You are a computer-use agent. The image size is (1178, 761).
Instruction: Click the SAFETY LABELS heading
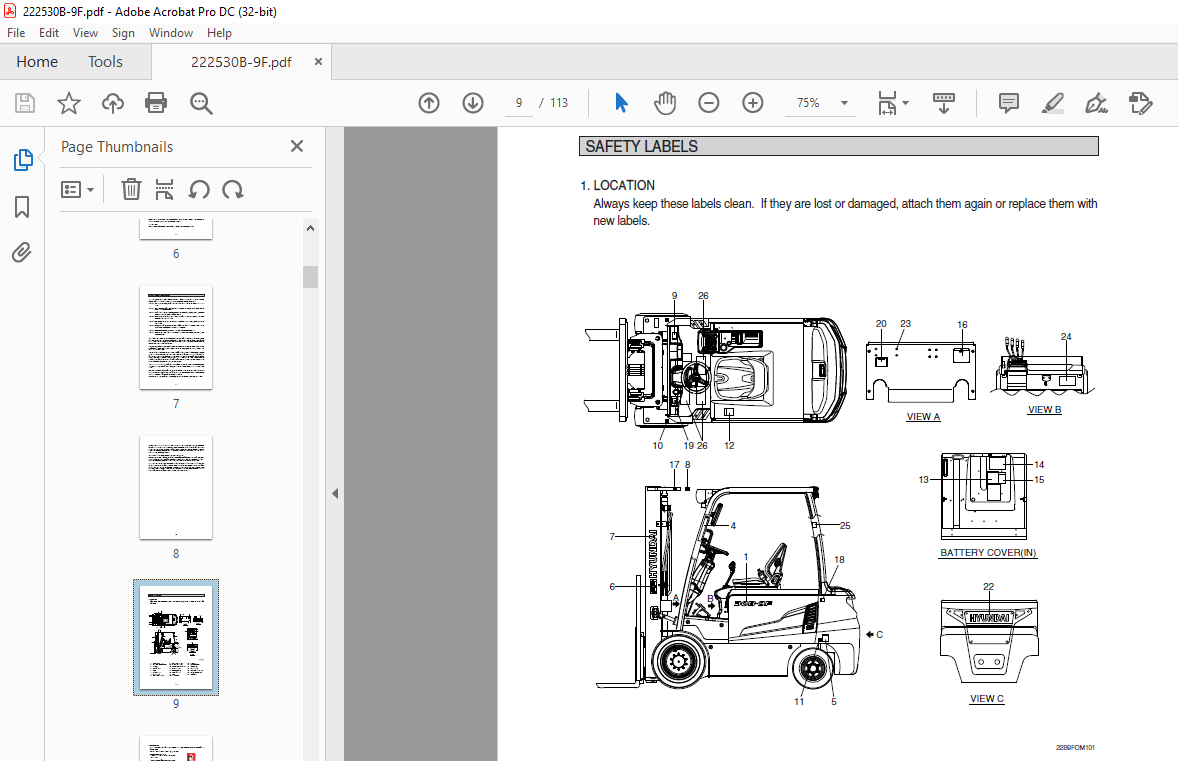coord(642,146)
